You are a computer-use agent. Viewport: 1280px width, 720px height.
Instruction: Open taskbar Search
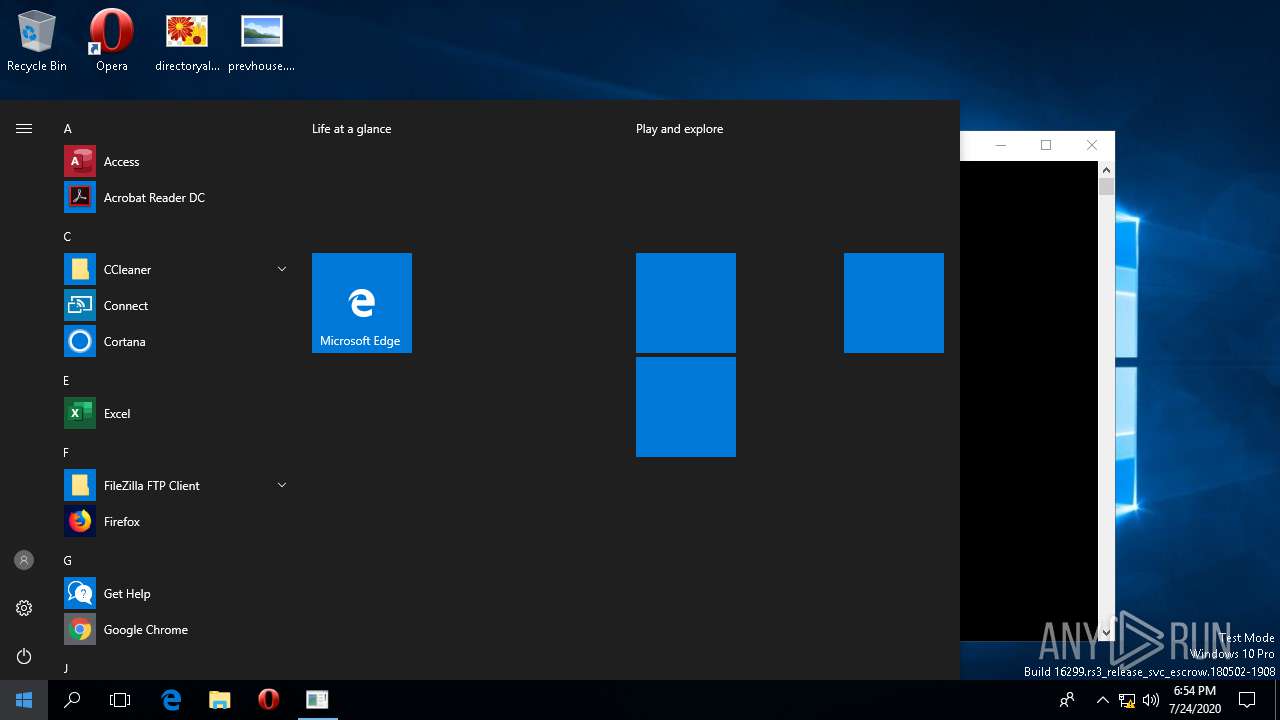72,700
